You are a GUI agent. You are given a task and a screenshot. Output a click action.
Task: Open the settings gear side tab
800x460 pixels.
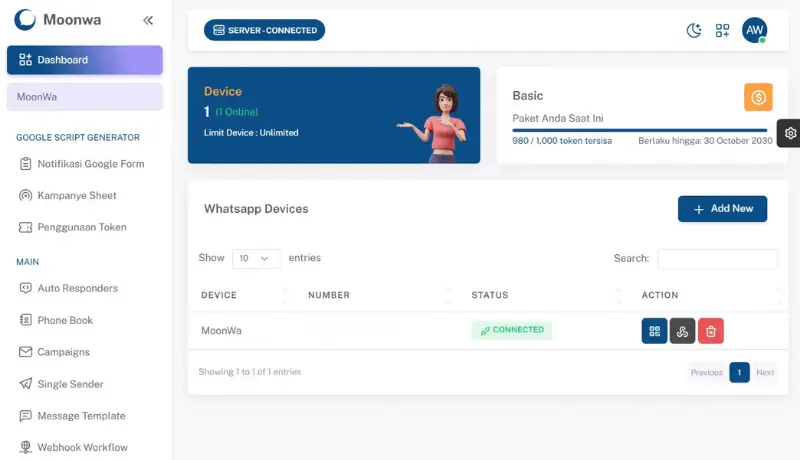coord(789,133)
